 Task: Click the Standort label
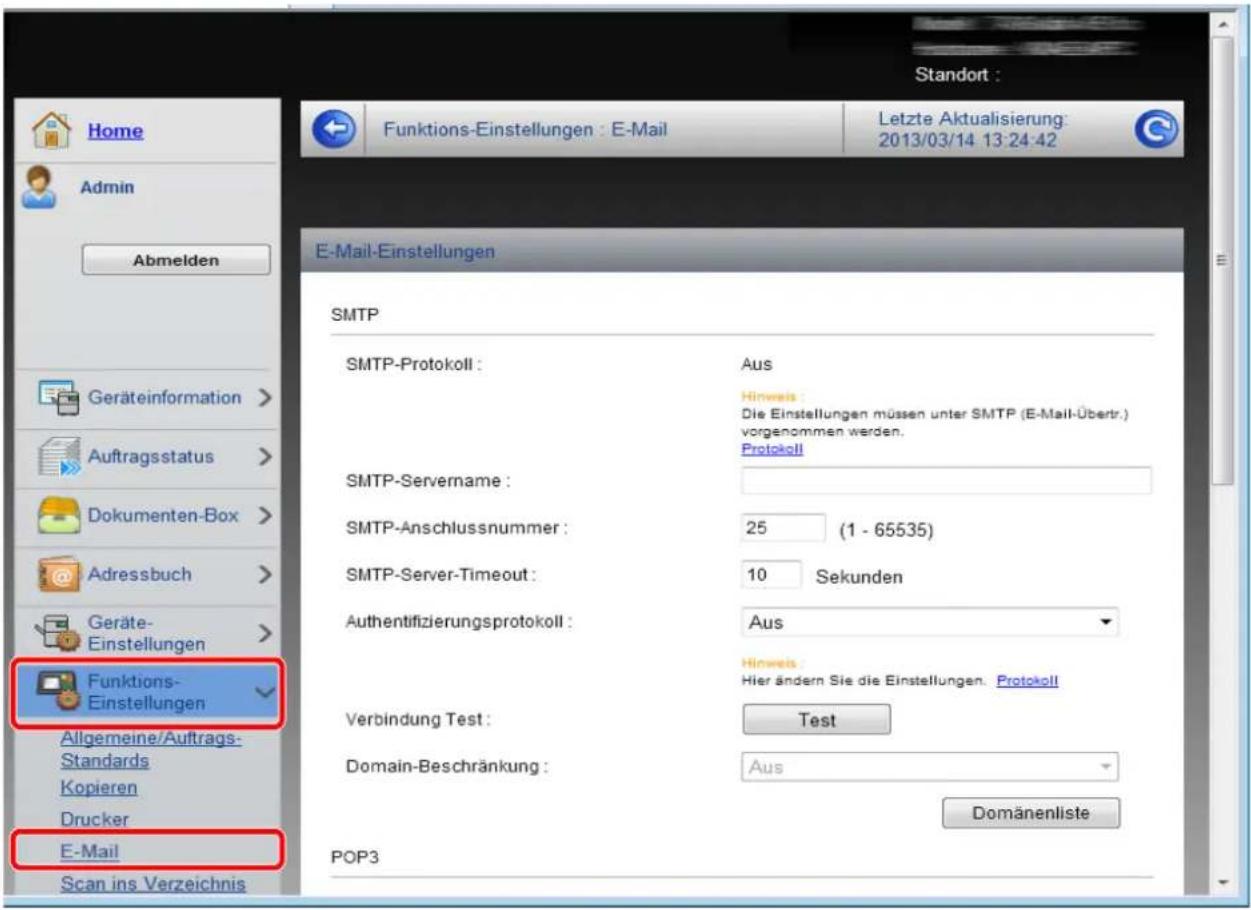click(958, 73)
